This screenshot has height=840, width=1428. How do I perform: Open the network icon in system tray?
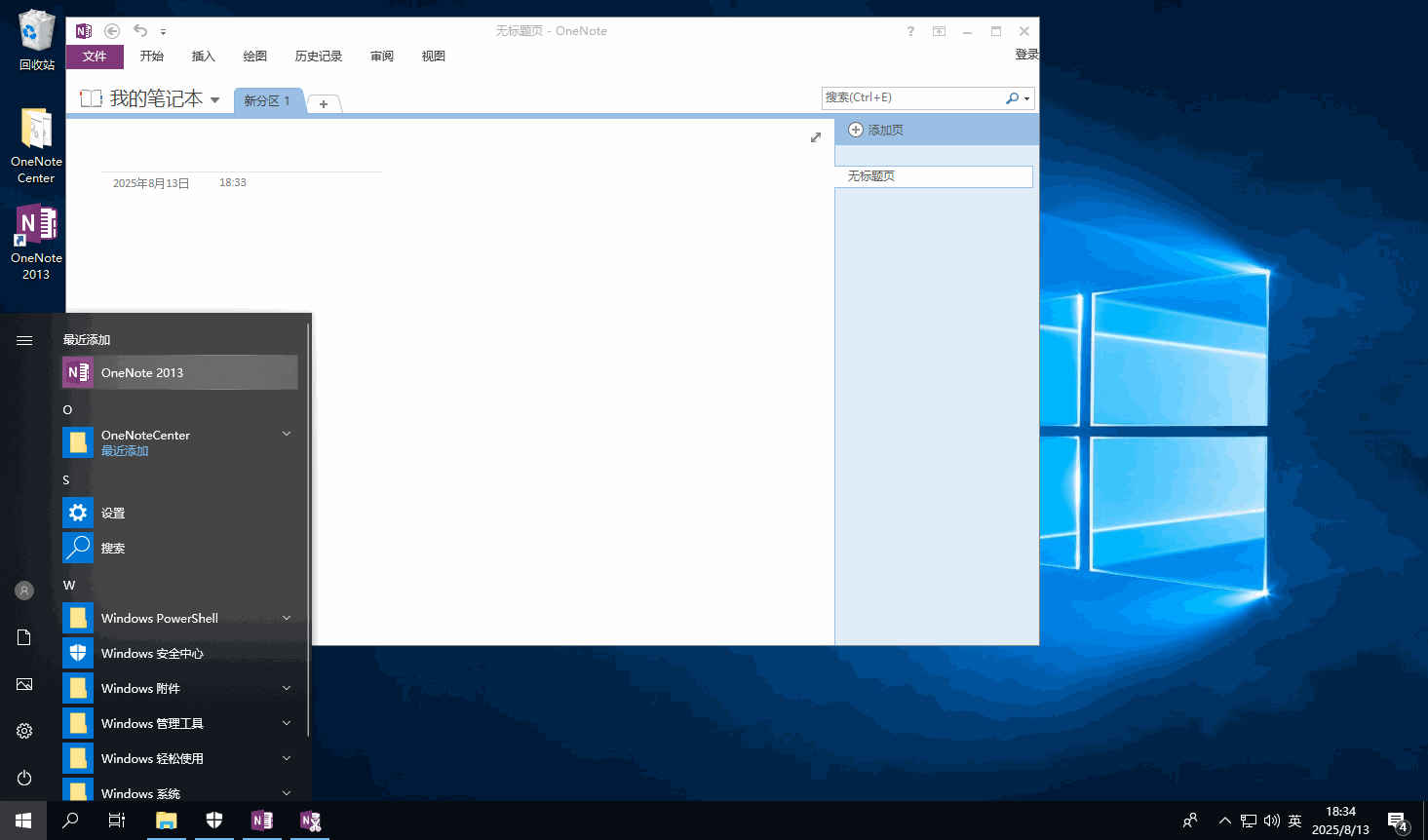(1249, 821)
